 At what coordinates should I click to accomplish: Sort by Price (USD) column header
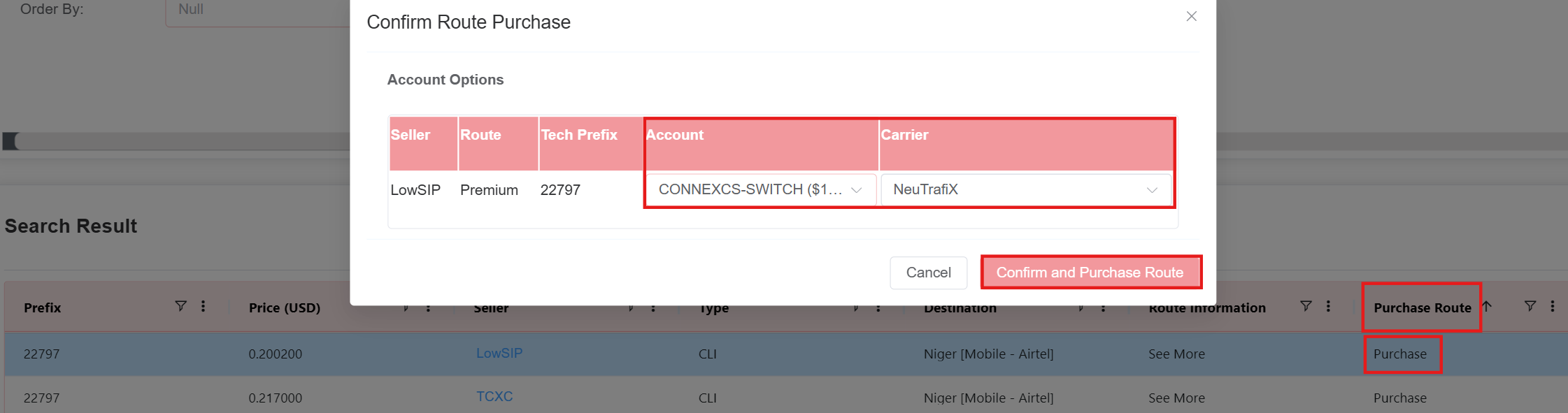coord(285,307)
